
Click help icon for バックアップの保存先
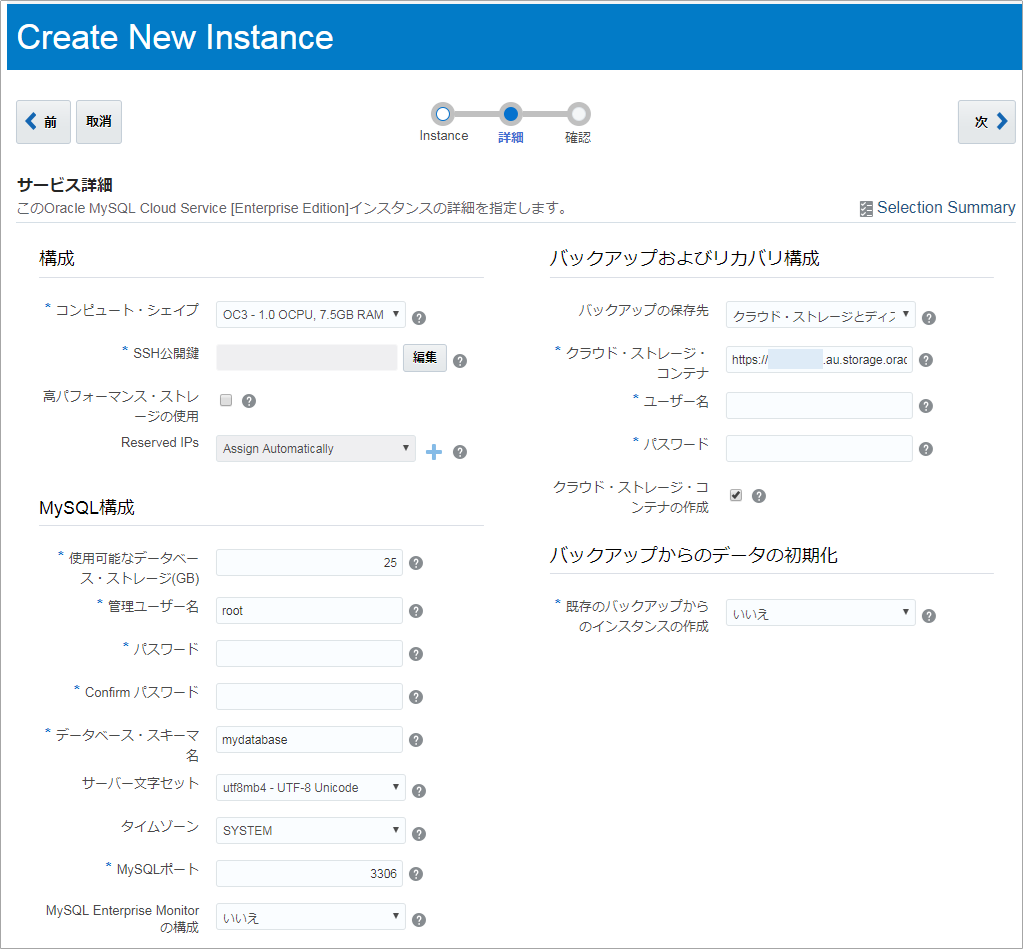pyautogui.click(x=929, y=318)
